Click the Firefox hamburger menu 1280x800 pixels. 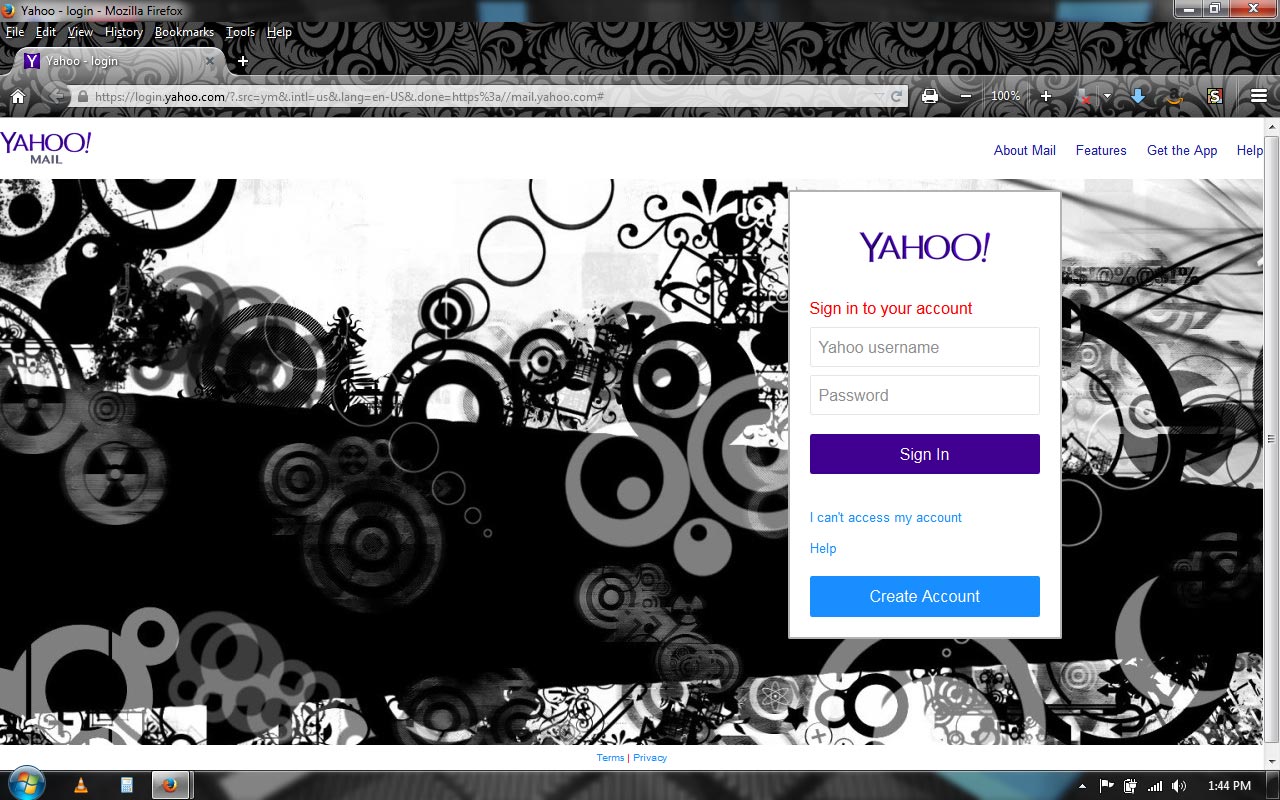coord(1259,95)
